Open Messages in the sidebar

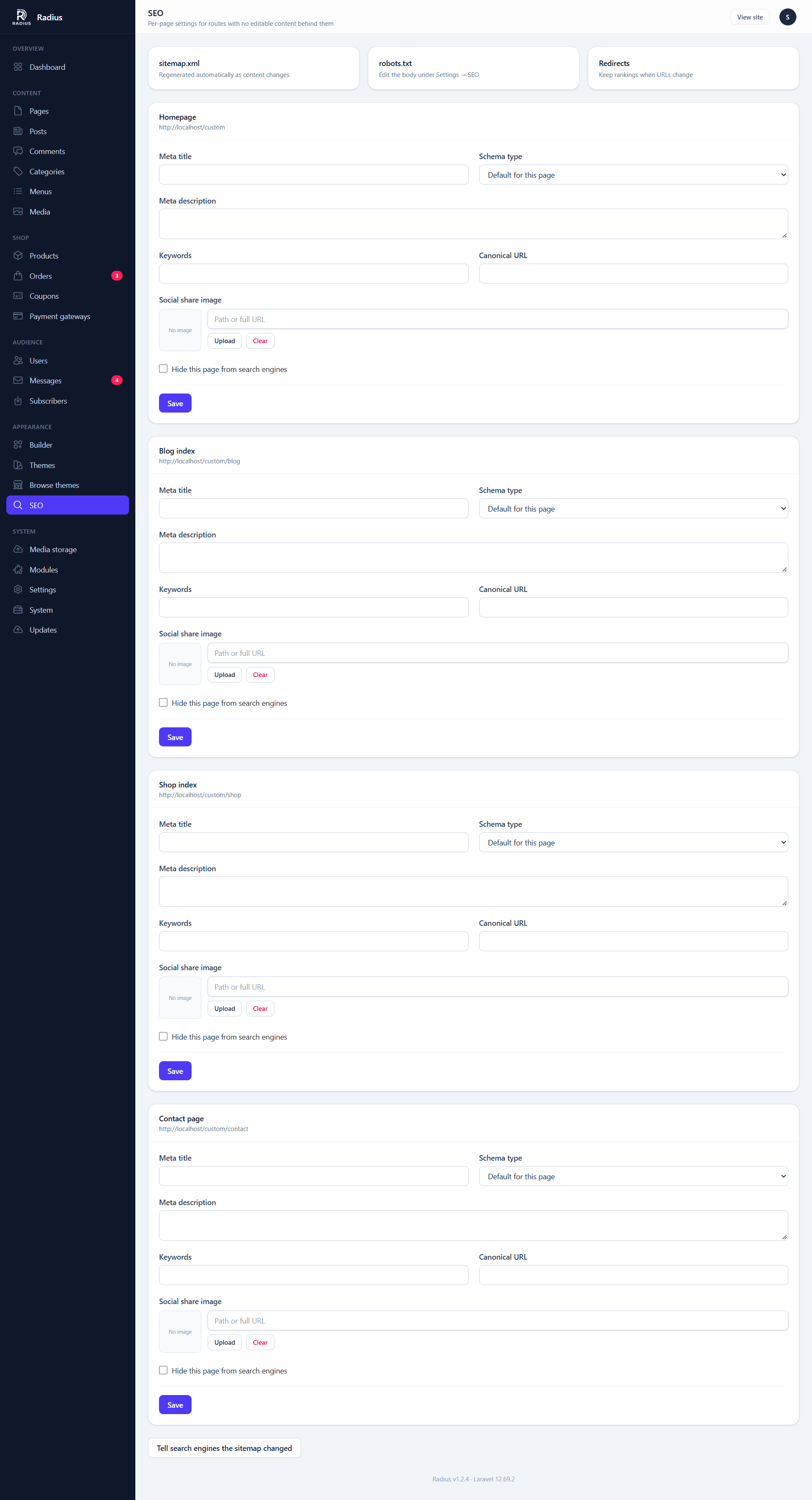pyautogui.click(x=68, y=380)
